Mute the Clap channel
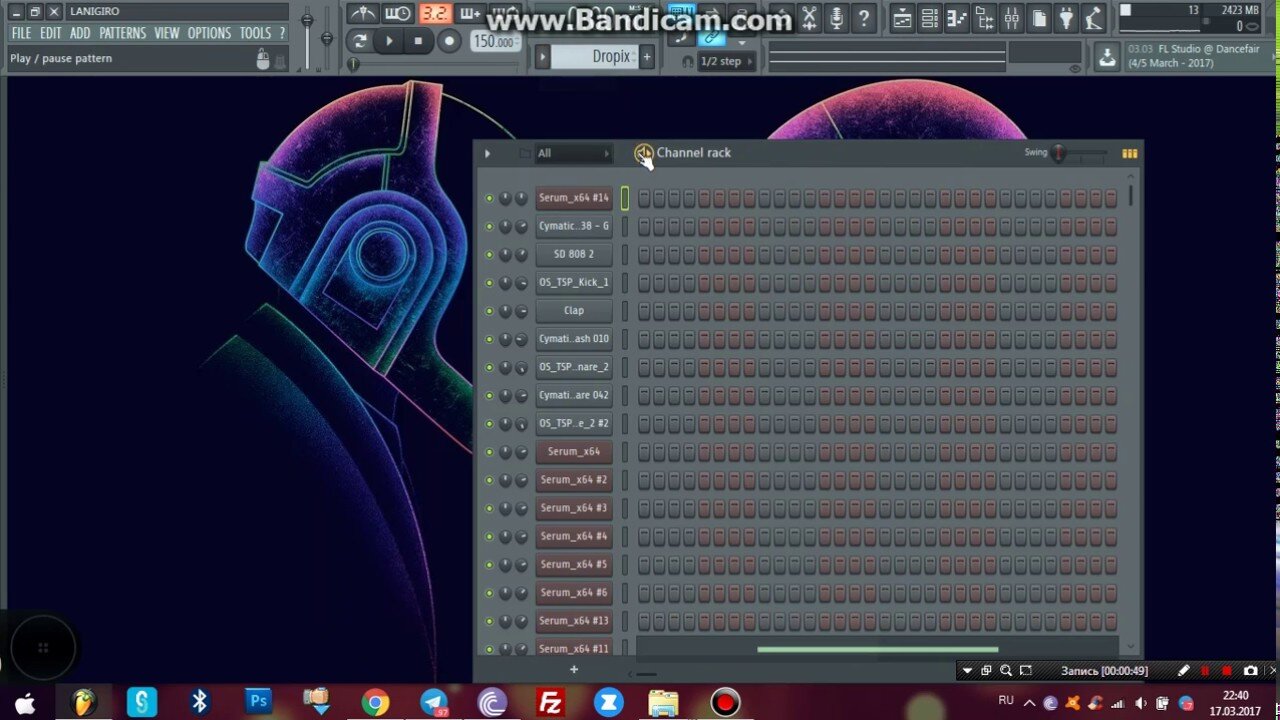This screenshot has height=720, width=1280. 489,311
